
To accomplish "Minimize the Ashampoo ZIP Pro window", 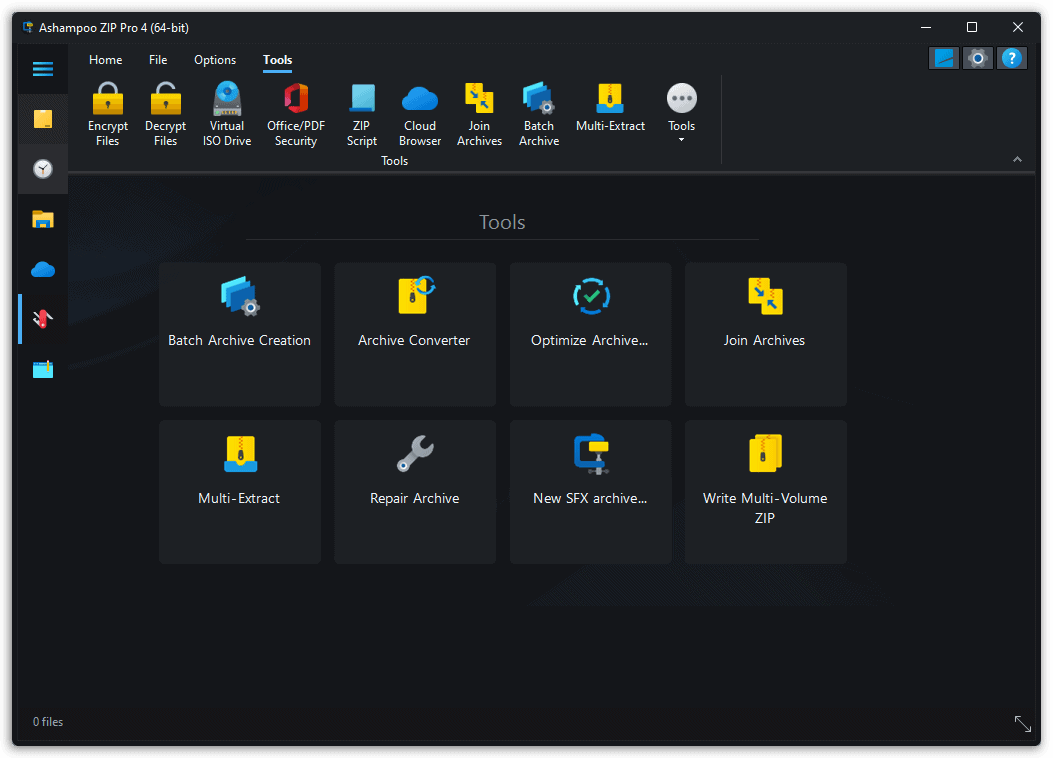I will point(926,27).
